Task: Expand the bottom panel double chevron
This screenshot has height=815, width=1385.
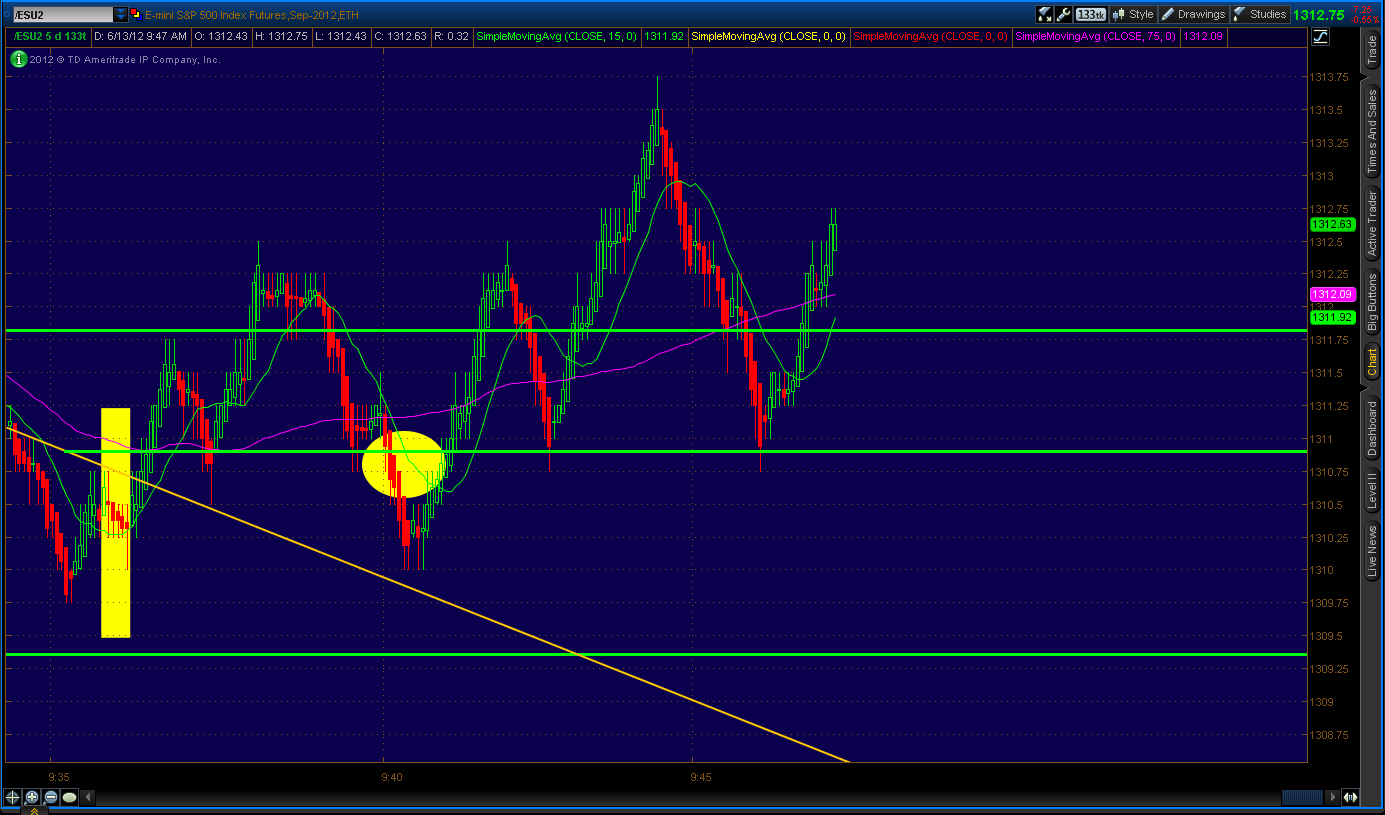Action: click(33, 811)
